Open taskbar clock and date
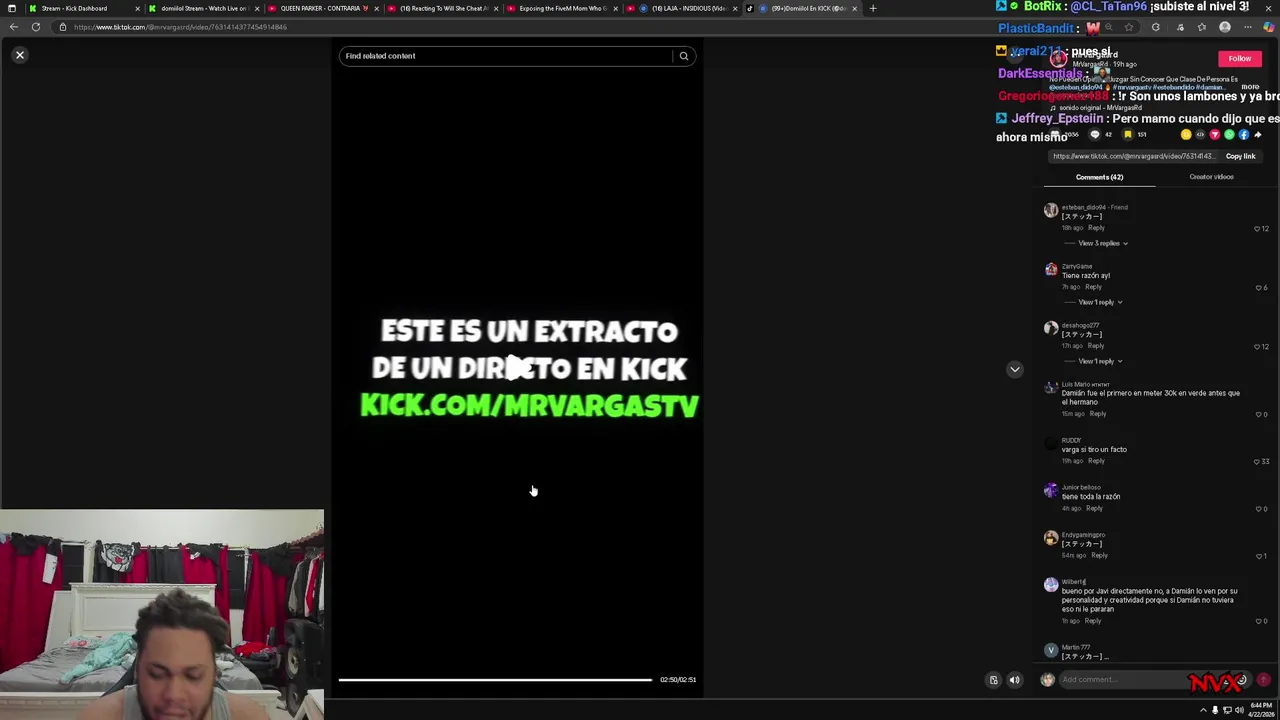The width and height of the screenshot is (1280, 720). [1260, 710]
